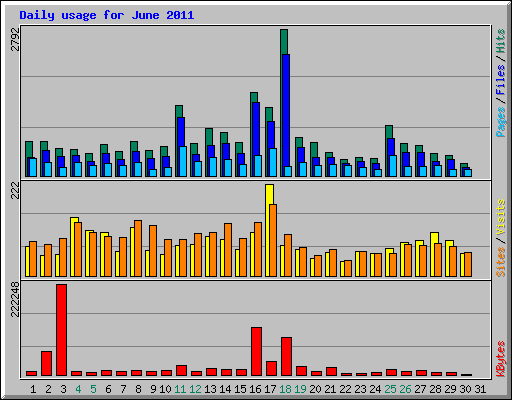The height and width of the screenshot is (400, 512).
Task: Click day label 23 on the x-axis
Action: (360, 389)
